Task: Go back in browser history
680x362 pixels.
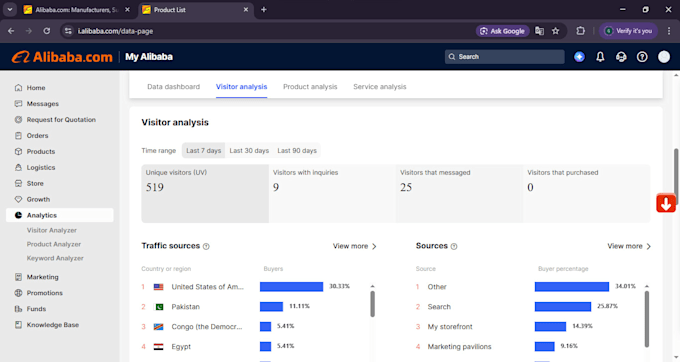Action: point(11,31)
